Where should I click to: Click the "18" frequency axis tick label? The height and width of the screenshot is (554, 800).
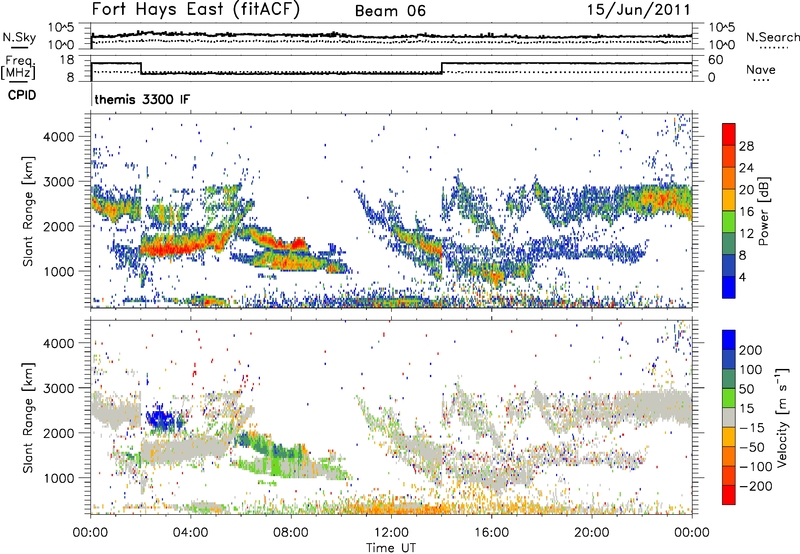point(67,60)
